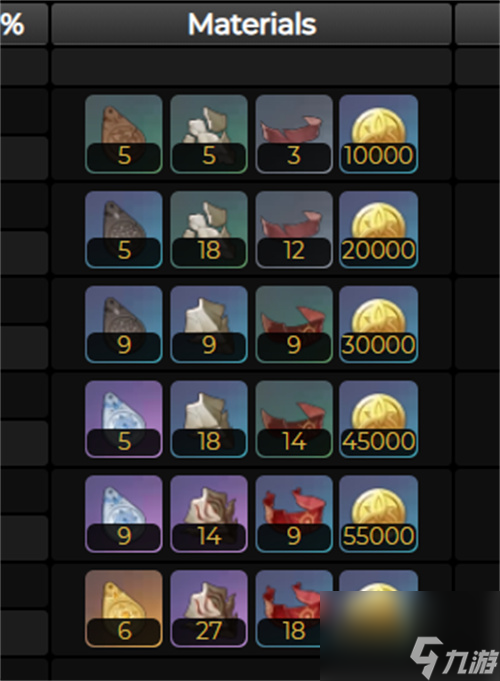Click the brown talisman icon with count 5
The width and height of the screenshot is (500, 681).
pos(124,134)
